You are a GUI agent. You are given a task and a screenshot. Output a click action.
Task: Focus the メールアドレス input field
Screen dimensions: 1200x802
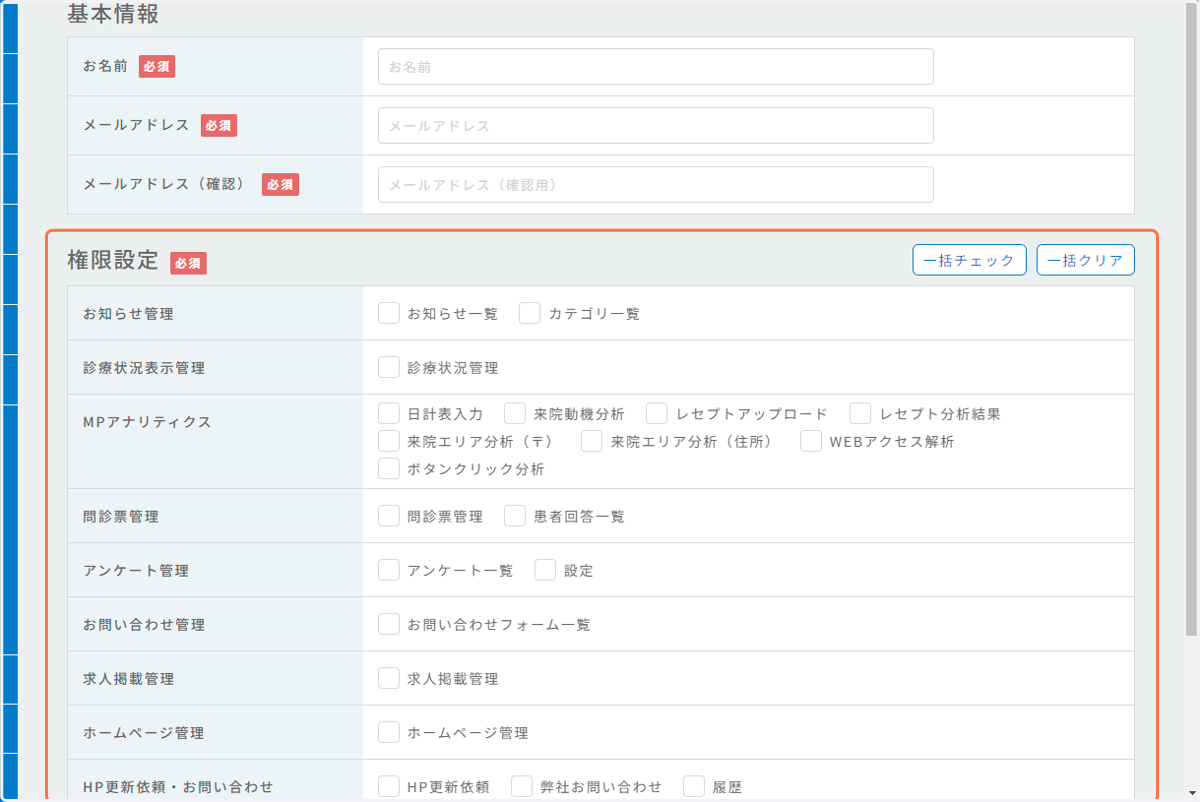pyautogui.click(x=656, y=126)
